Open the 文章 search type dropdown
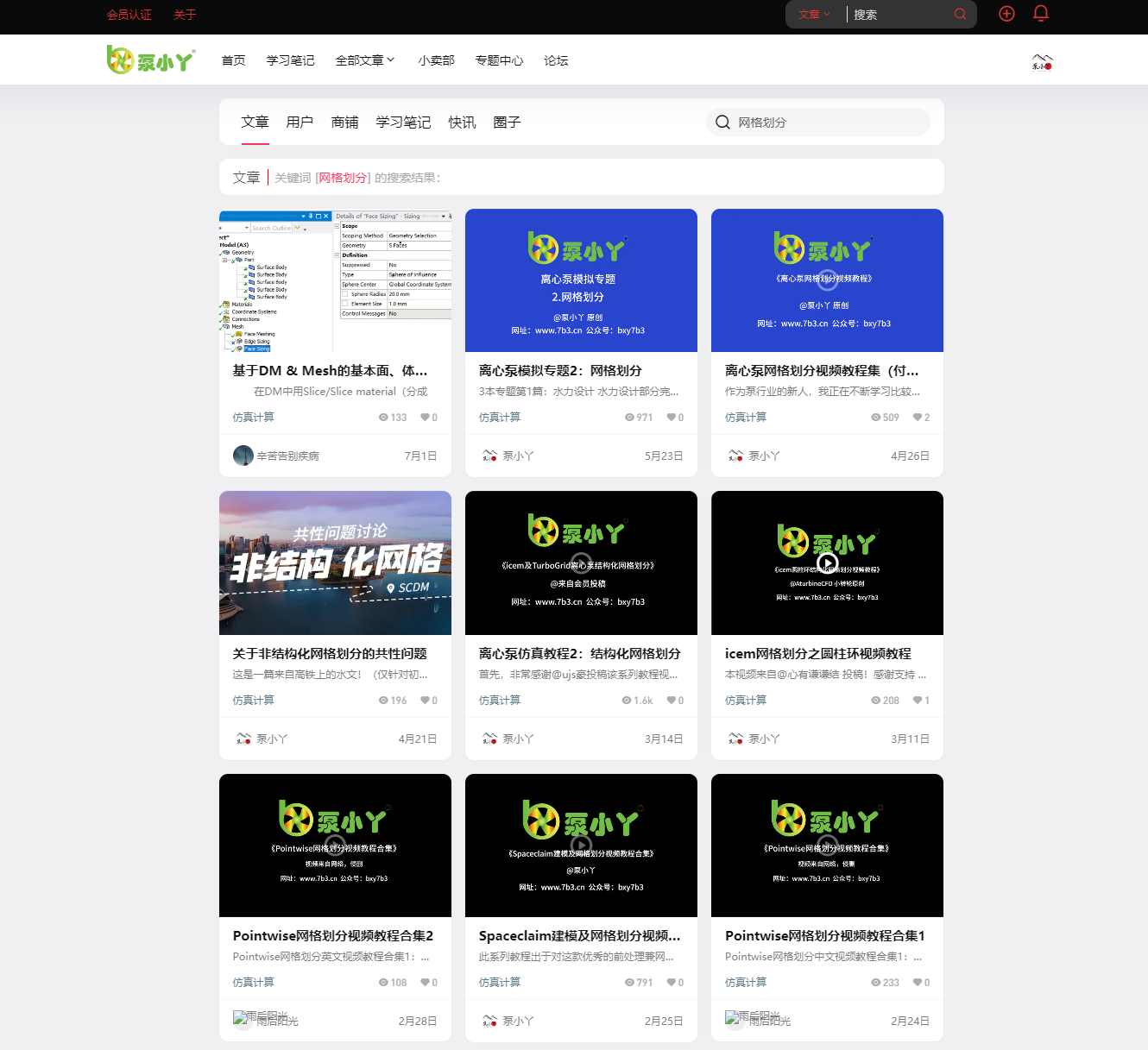The width and height of the screenshot is (1148, 1050). pyautogui.click(x=814, y=15)
